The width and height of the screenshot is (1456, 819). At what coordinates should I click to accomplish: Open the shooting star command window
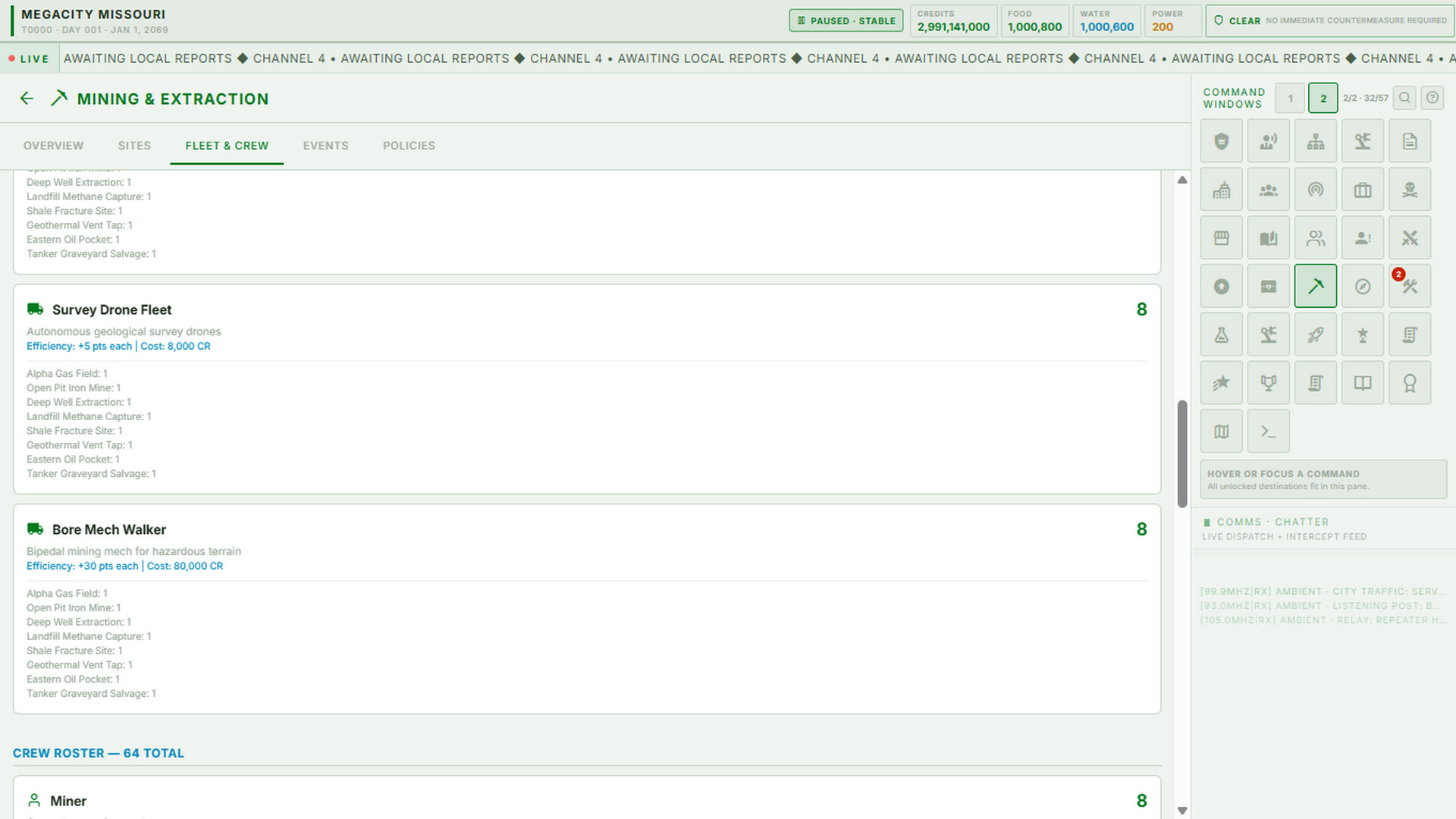pos(1221,383)
